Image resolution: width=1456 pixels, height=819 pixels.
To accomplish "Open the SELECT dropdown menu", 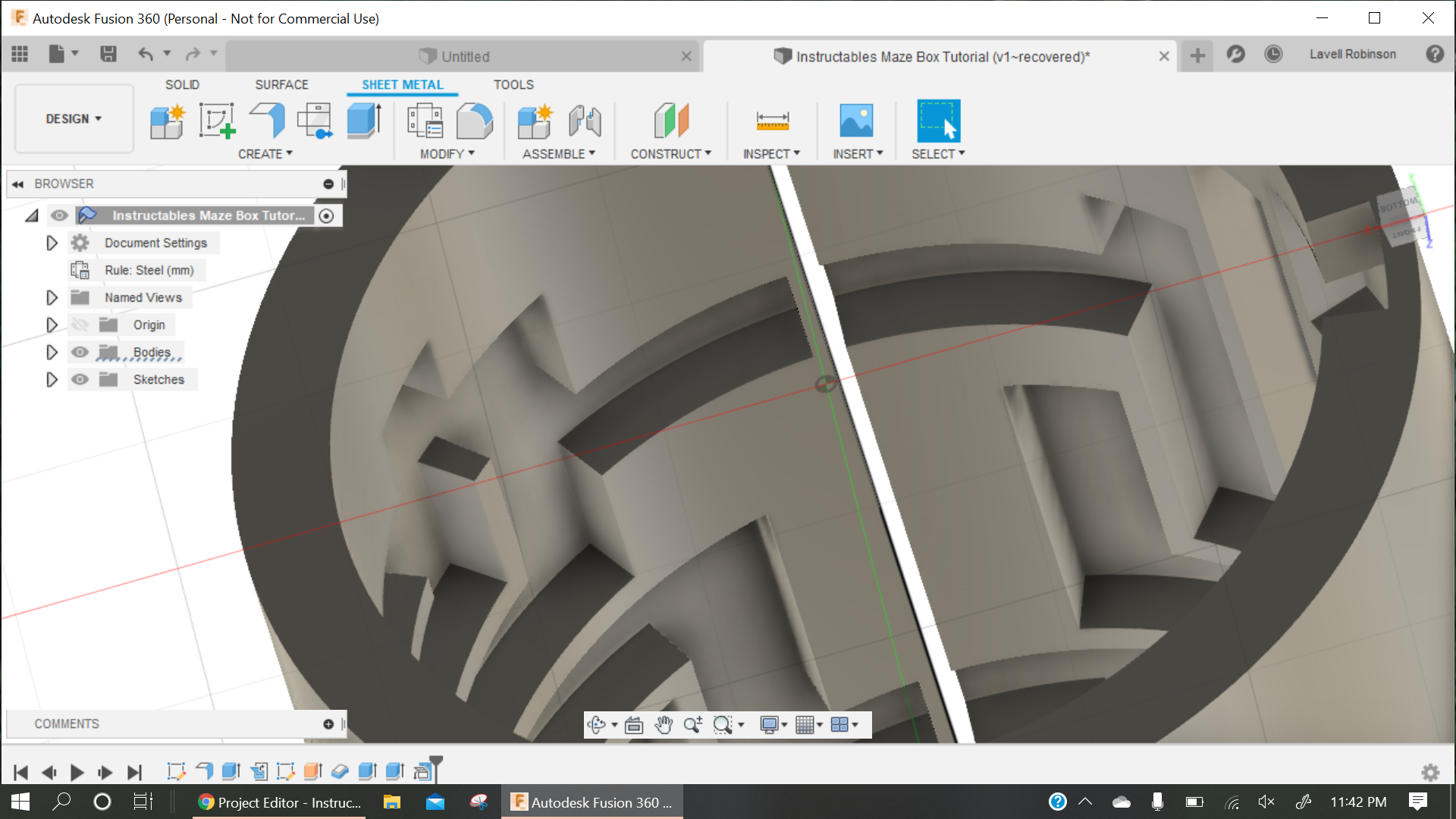I will tap(938, 154).
